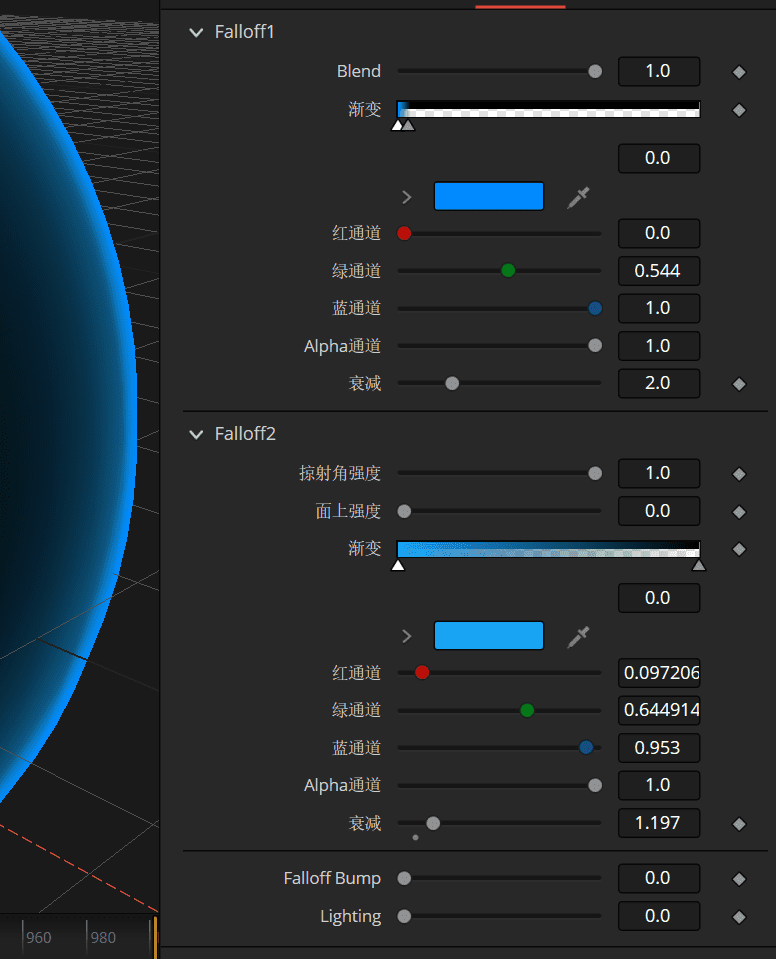Viewport: 776px width, 959px height.
Task: Toggle keyframe diamond for 掠射角强度
Action: tap(739, 474)
